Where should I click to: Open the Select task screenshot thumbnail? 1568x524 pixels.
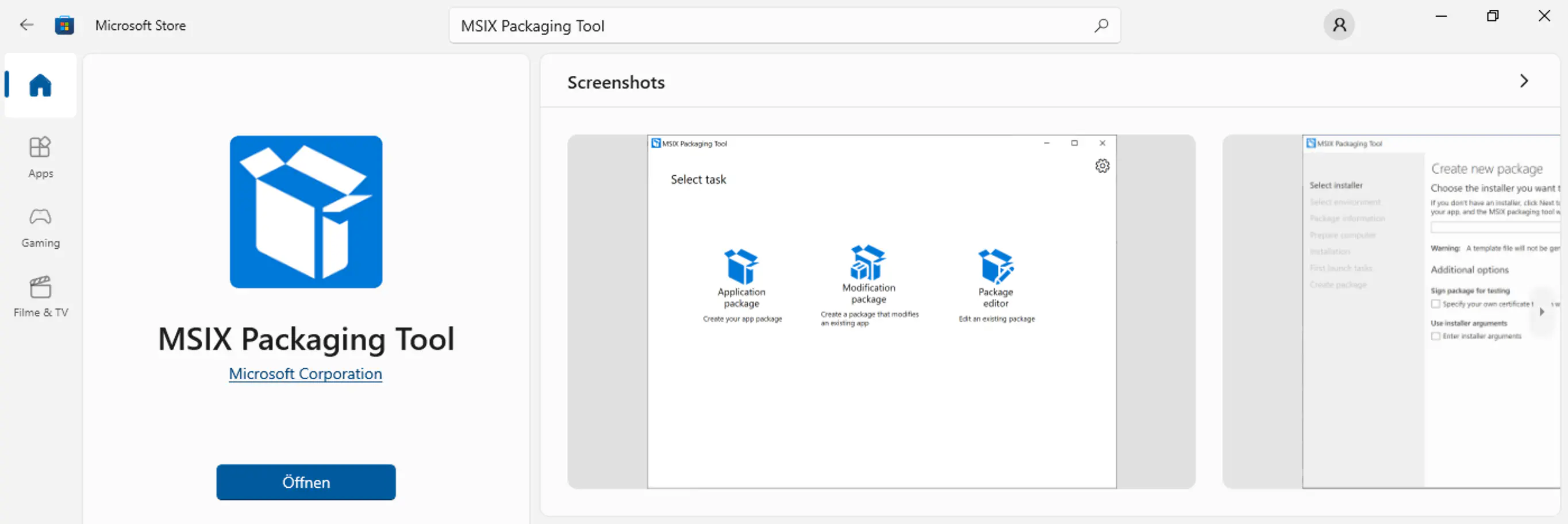tap(881, 311)
